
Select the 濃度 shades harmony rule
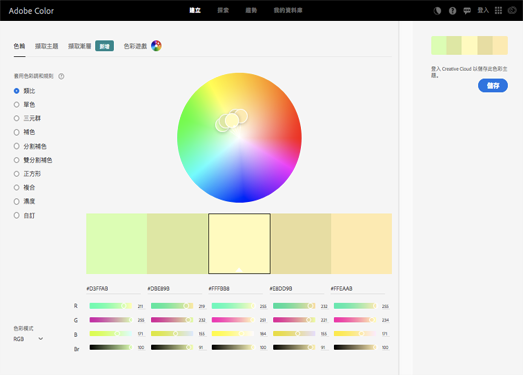pos(25,201)
